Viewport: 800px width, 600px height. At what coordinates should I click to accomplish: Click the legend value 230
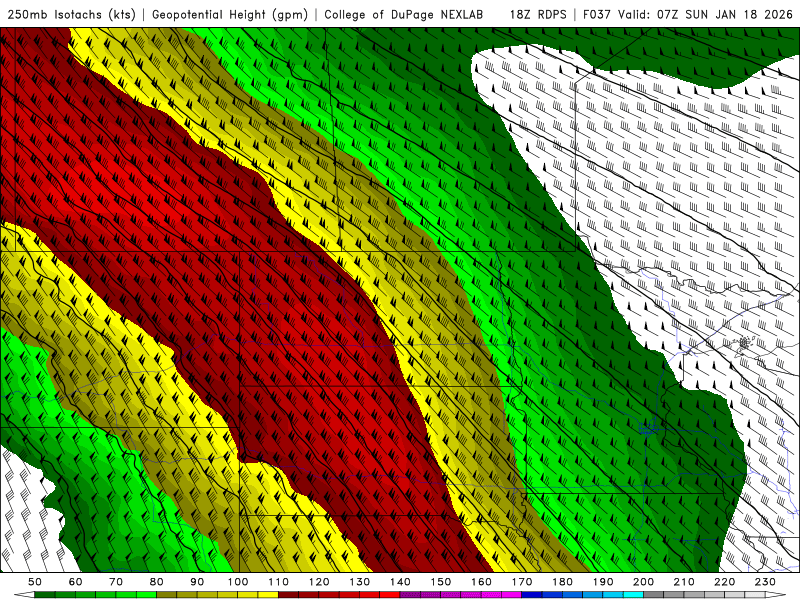click(765, 582)
